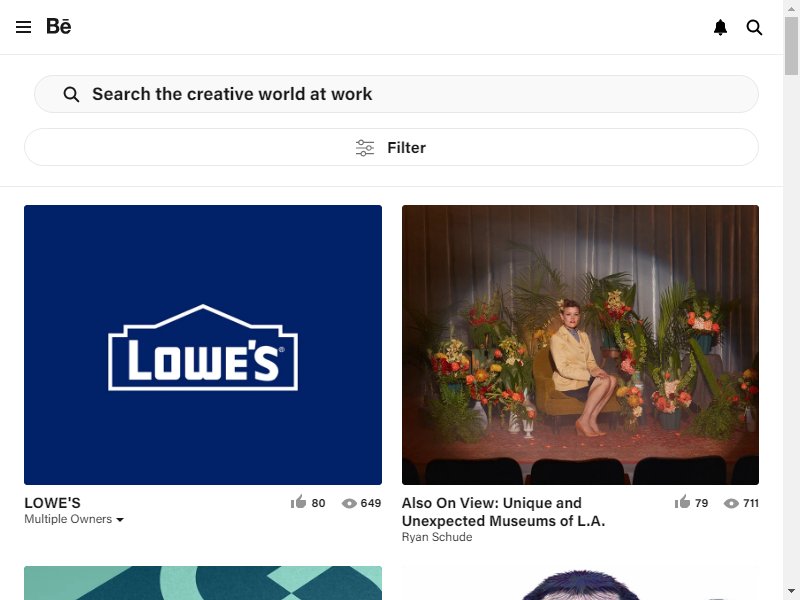Screen dimensions: 800x600
Task: Go to Behance home via Bē logo
Action: 59,27
